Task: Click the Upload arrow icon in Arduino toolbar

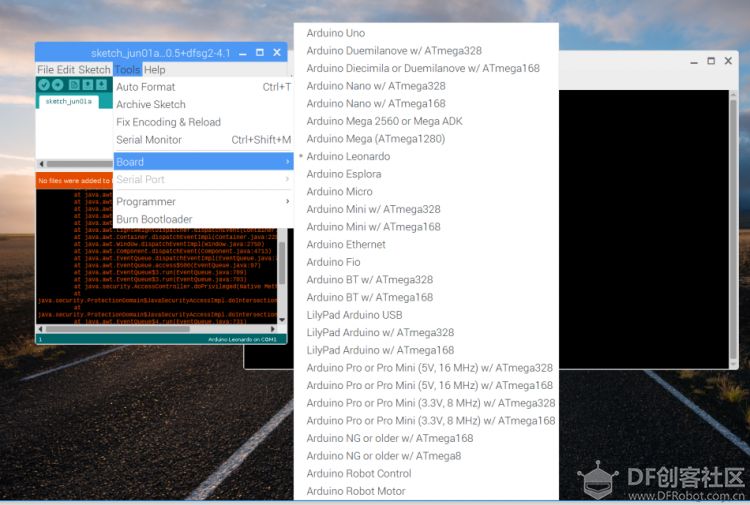Action: point(57,85)
